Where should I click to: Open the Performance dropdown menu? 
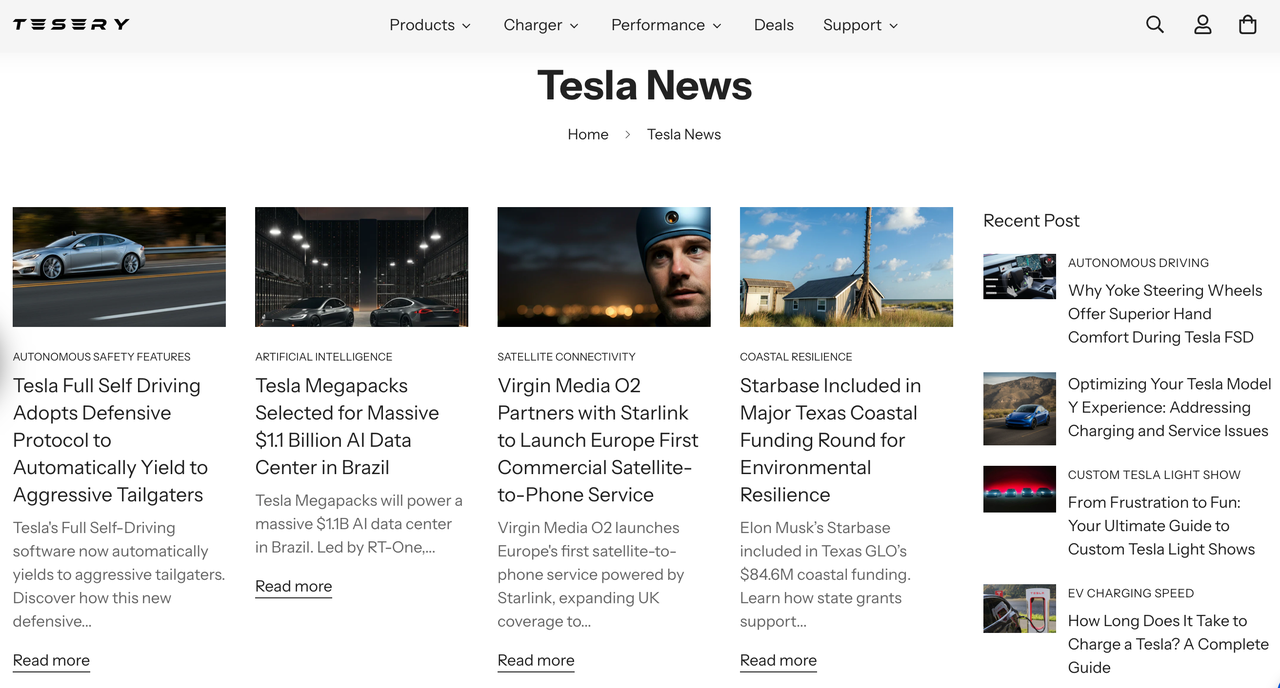[x=666, y=25]
